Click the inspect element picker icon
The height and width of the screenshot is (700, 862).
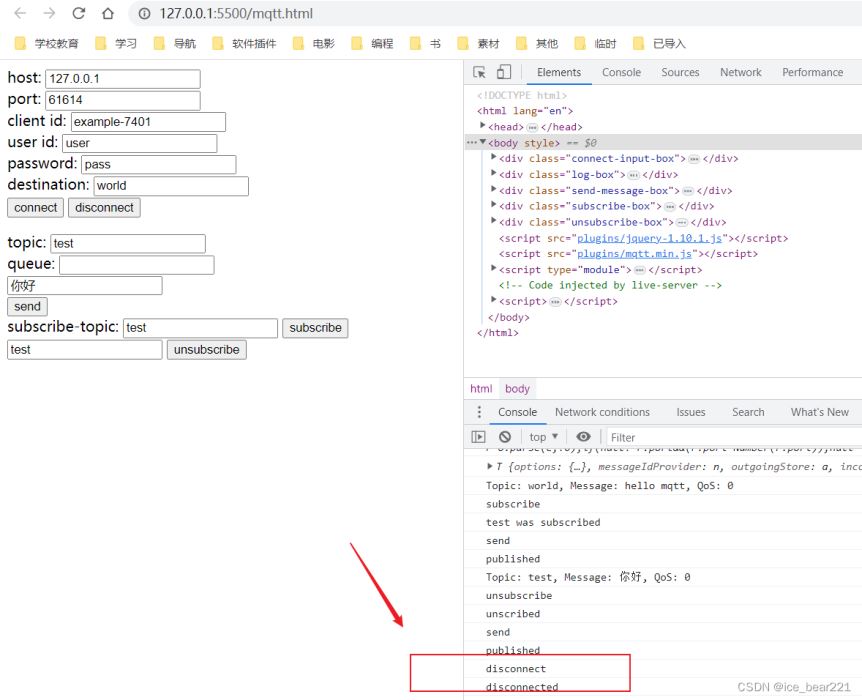479,72
